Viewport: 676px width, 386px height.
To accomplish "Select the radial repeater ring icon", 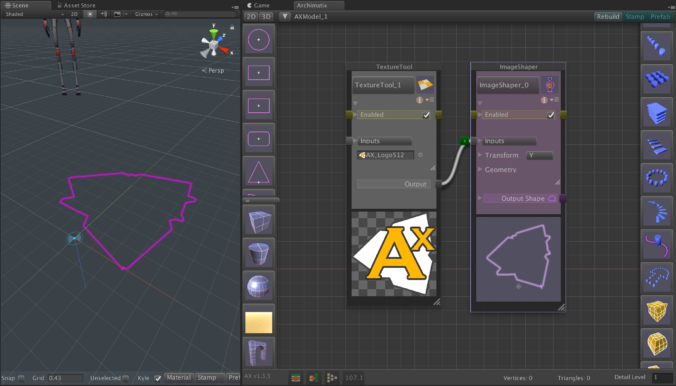I will point(657,178).
